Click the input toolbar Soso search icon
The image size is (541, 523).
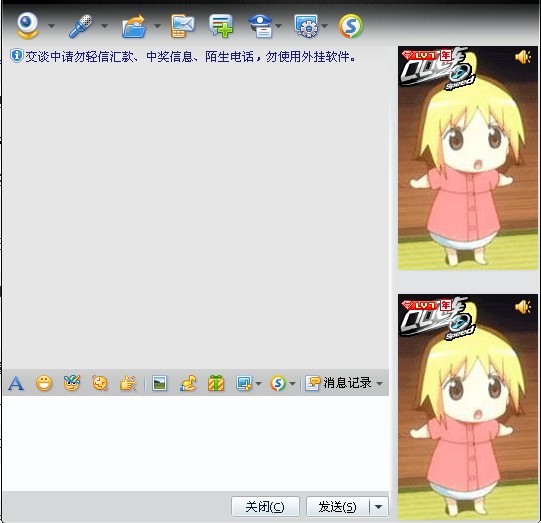(278, 383)
